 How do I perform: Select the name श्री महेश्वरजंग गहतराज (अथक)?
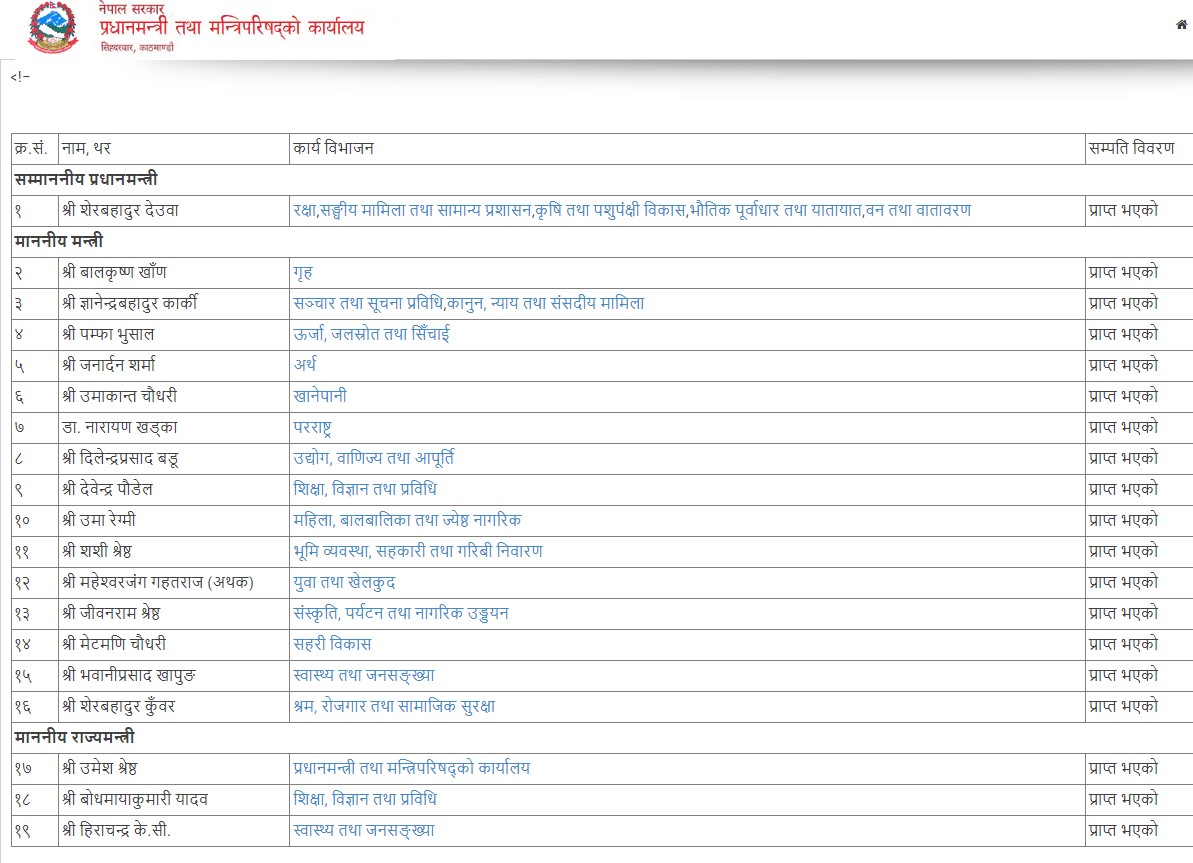(157, 582)
